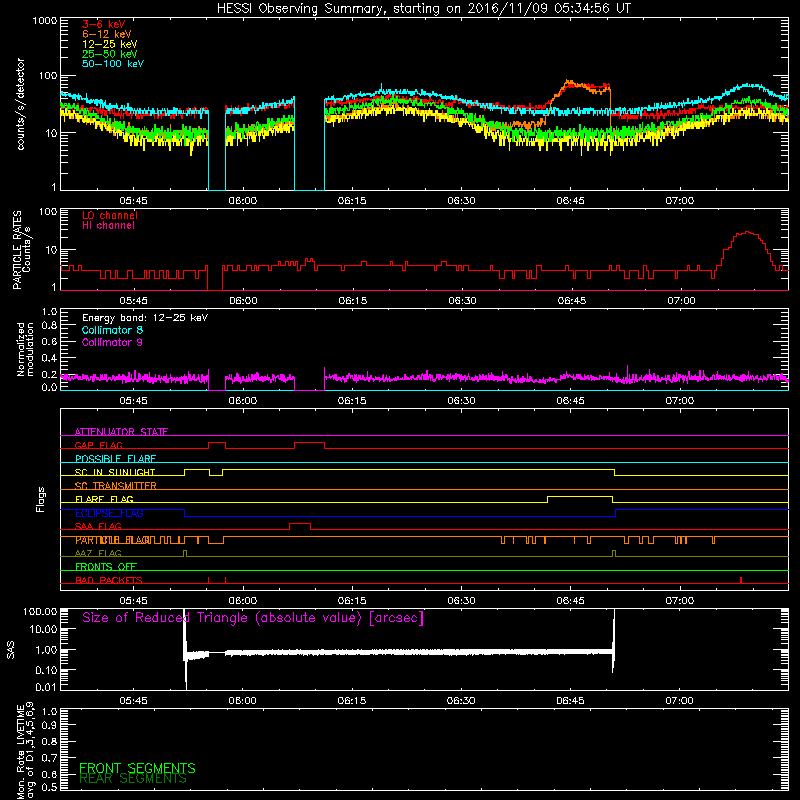Click the SAA FLAG raised step near 06:08
The height and width of the screenshot is (800, 800).
point(300,524)
